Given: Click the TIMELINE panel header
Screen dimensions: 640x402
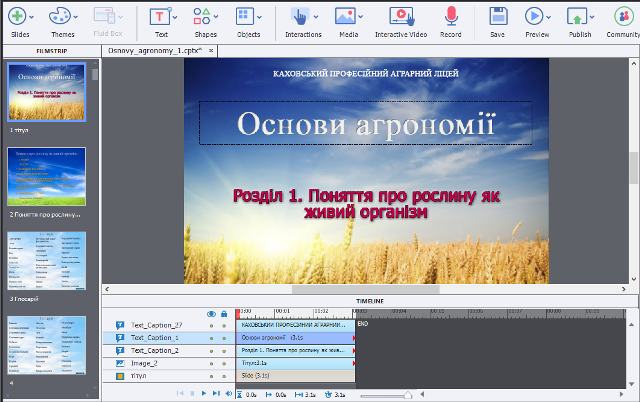Looking at the screenshot, I should [370, 301].
